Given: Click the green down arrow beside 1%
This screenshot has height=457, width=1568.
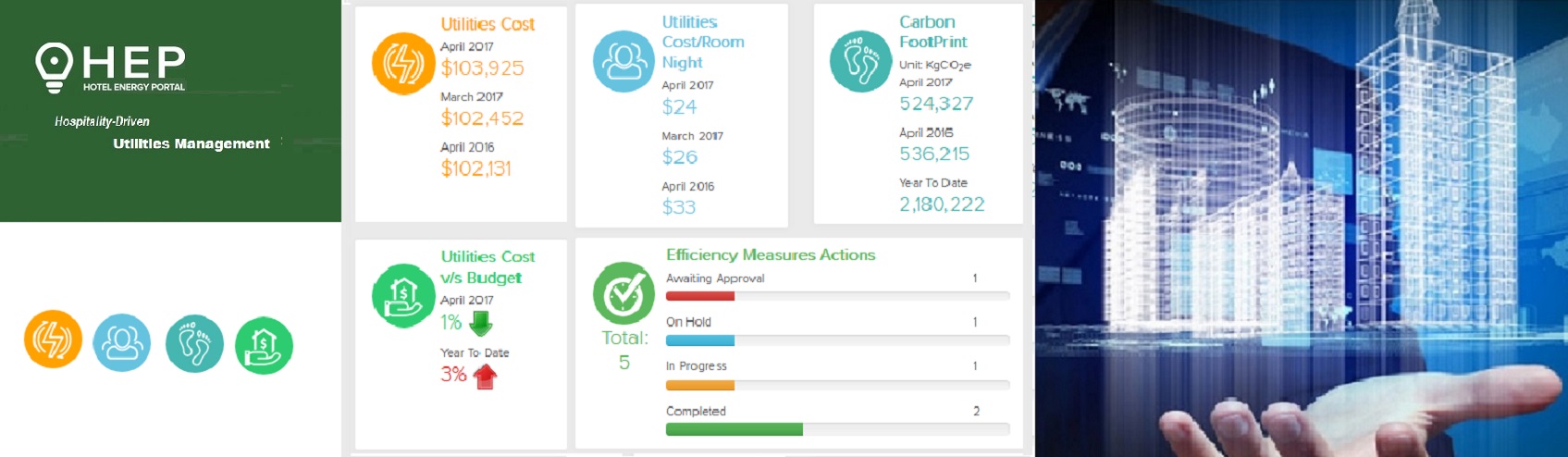Looking at the screenshot, I should click(481, 323).
